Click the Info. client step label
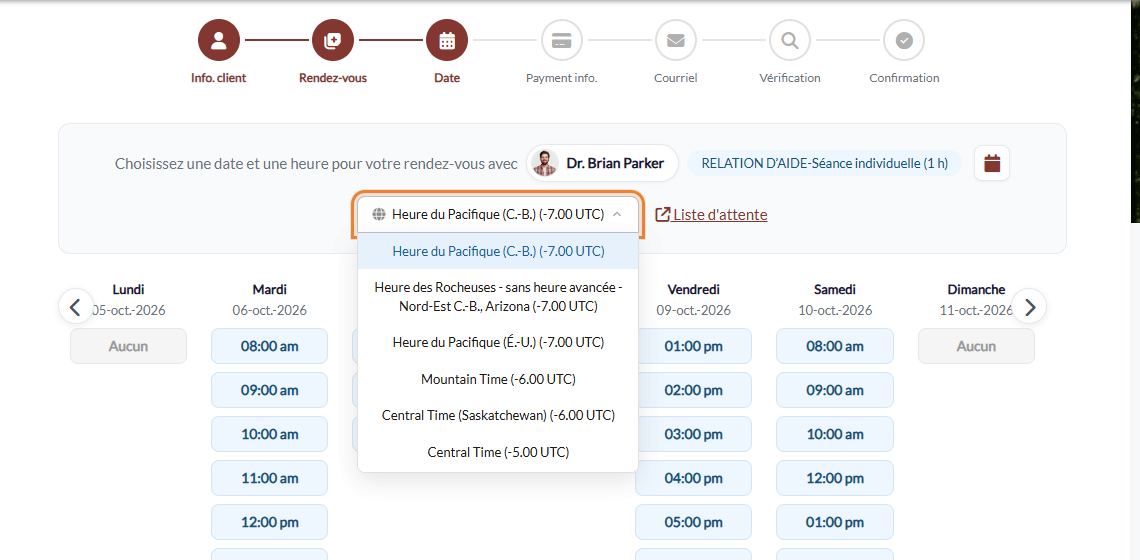 click(x=219, y=78)
